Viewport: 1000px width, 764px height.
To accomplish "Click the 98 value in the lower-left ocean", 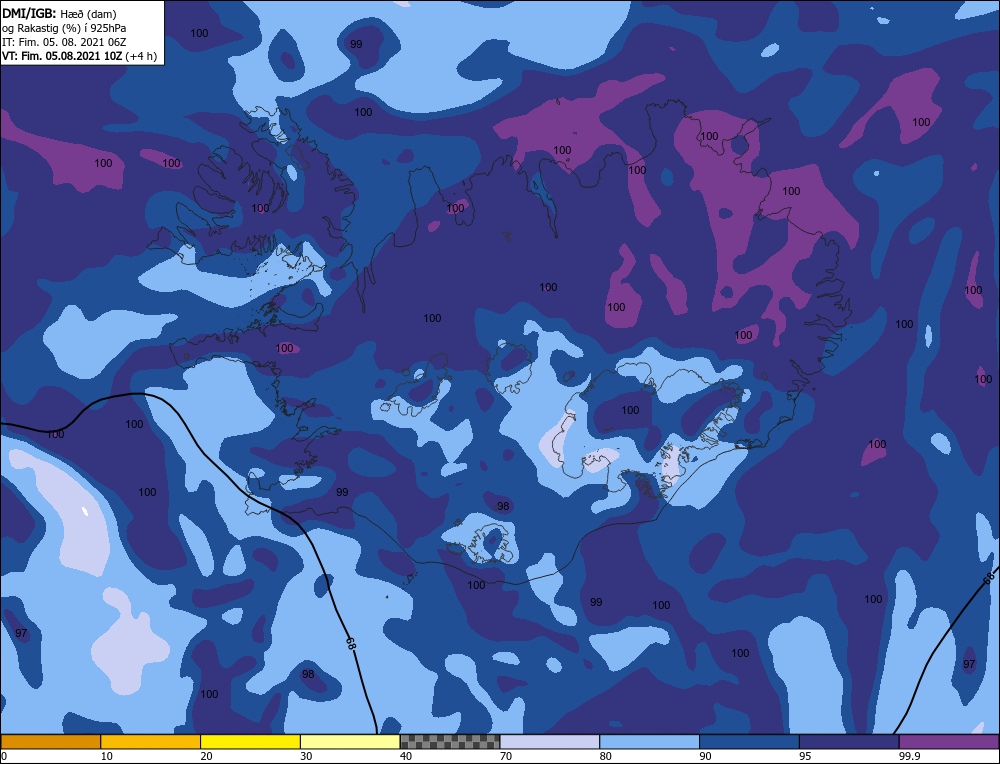I will (x=308, y=674).
